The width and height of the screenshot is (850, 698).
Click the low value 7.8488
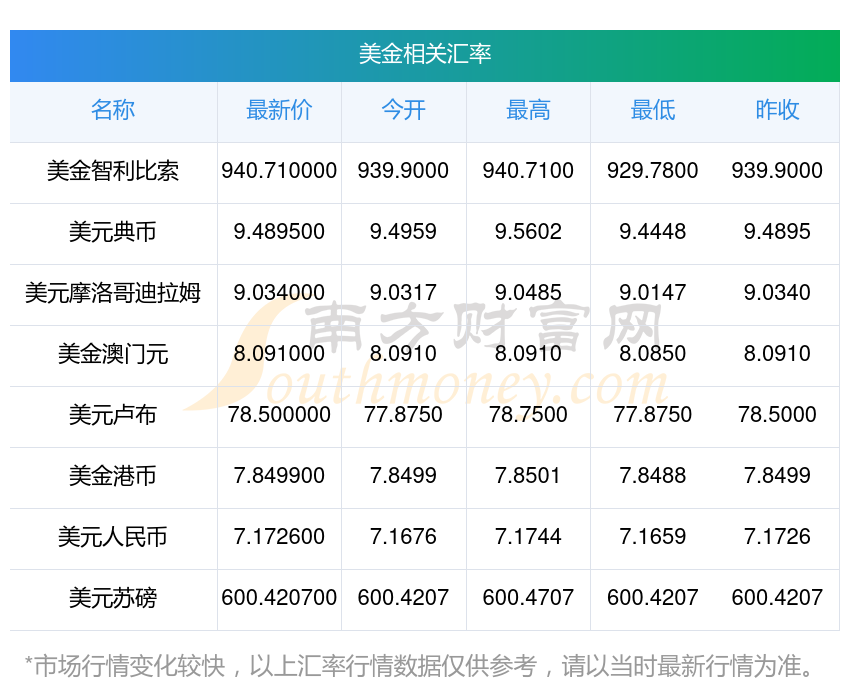pos(653,476)
